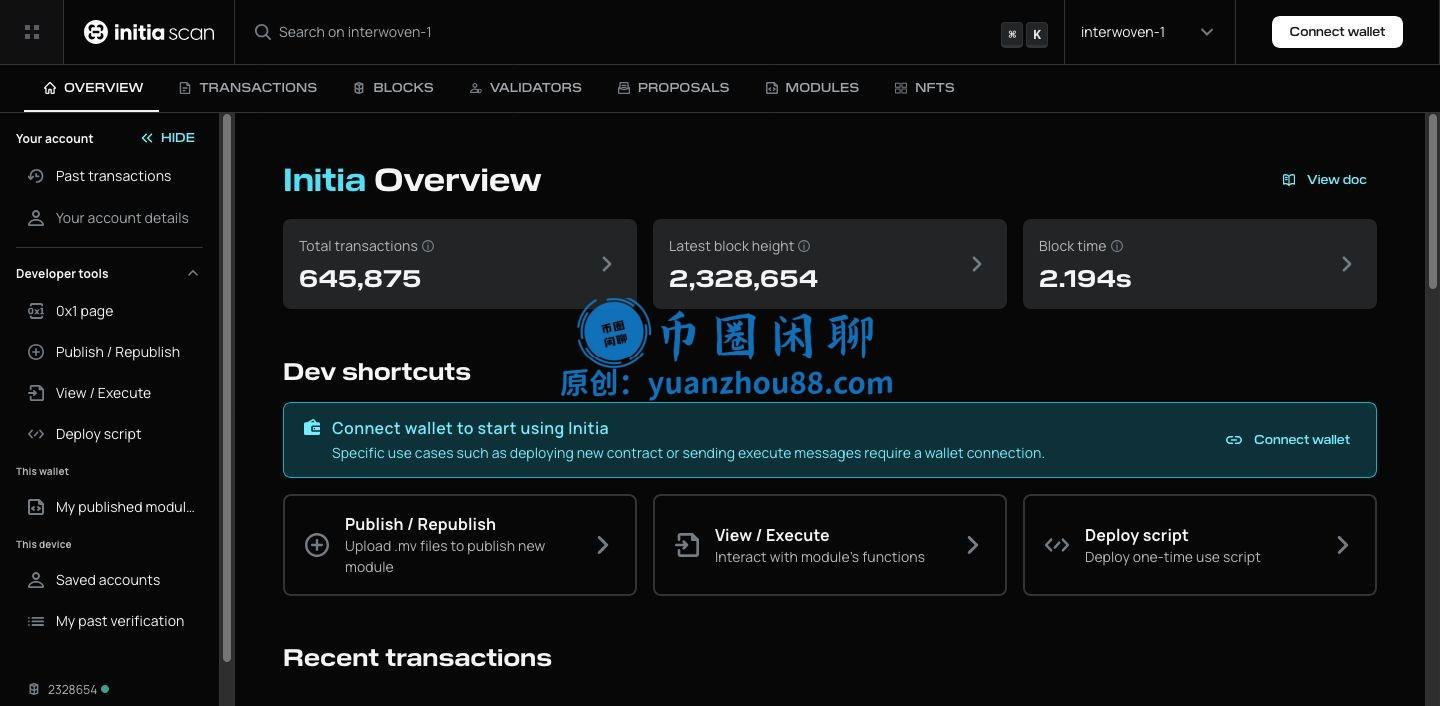Image resolution: width=1440 pixels, height=706 pixels.
Task: Hide the sidebar with HIDE toggle
Action: click(x=168, y=138)
